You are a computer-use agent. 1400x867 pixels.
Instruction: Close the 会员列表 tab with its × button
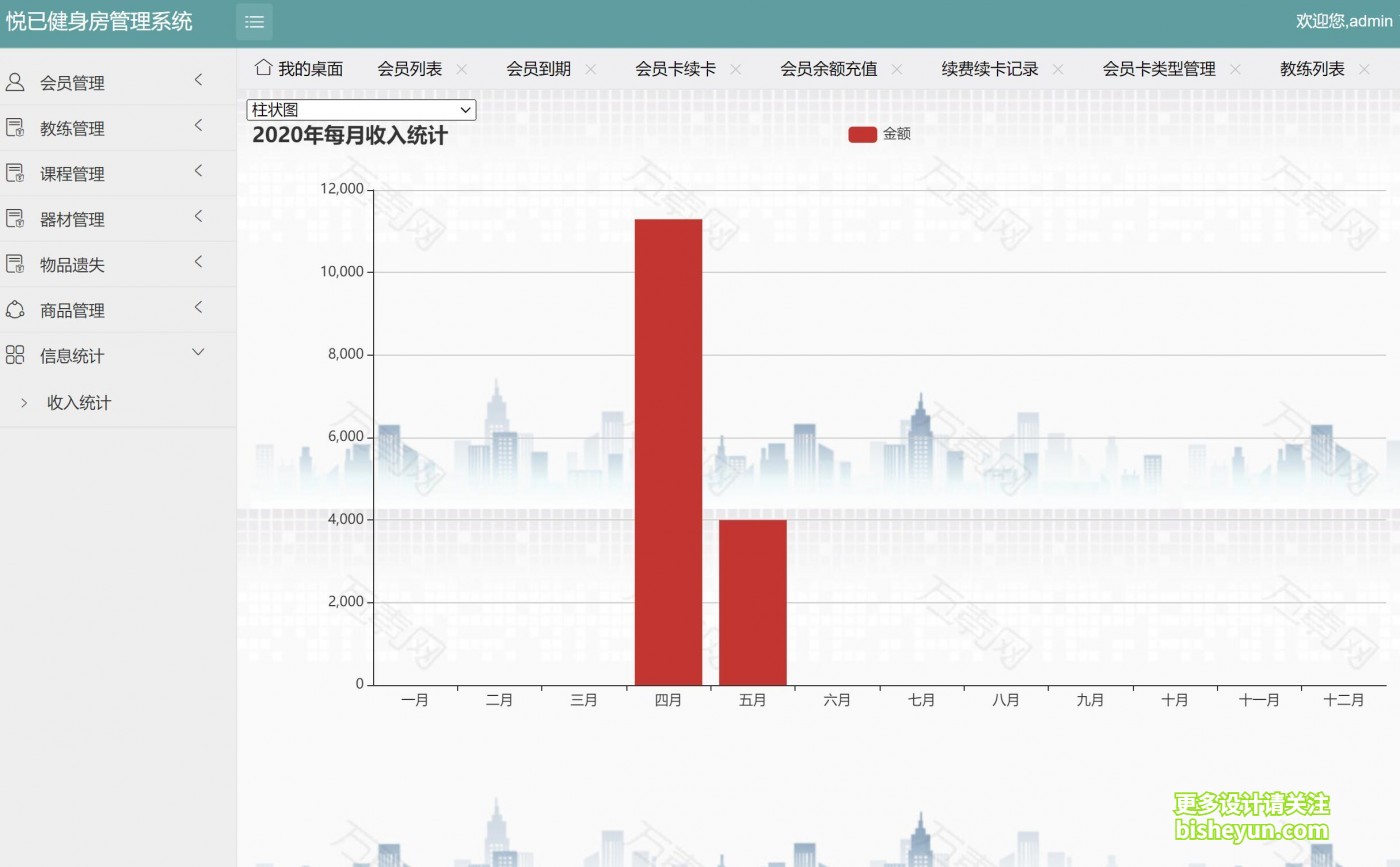click(x=462, y=69)
